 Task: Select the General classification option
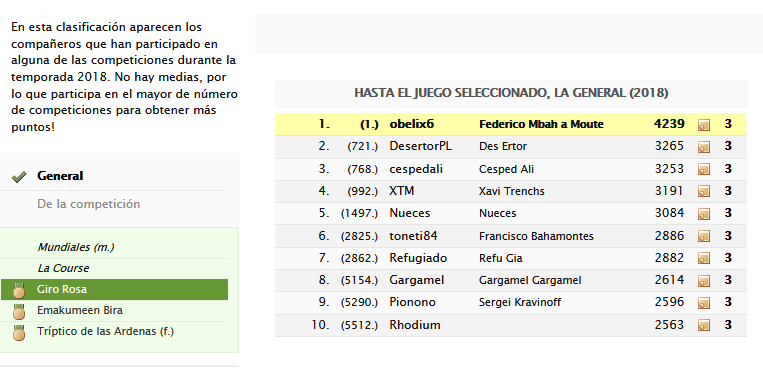(60, 176)
